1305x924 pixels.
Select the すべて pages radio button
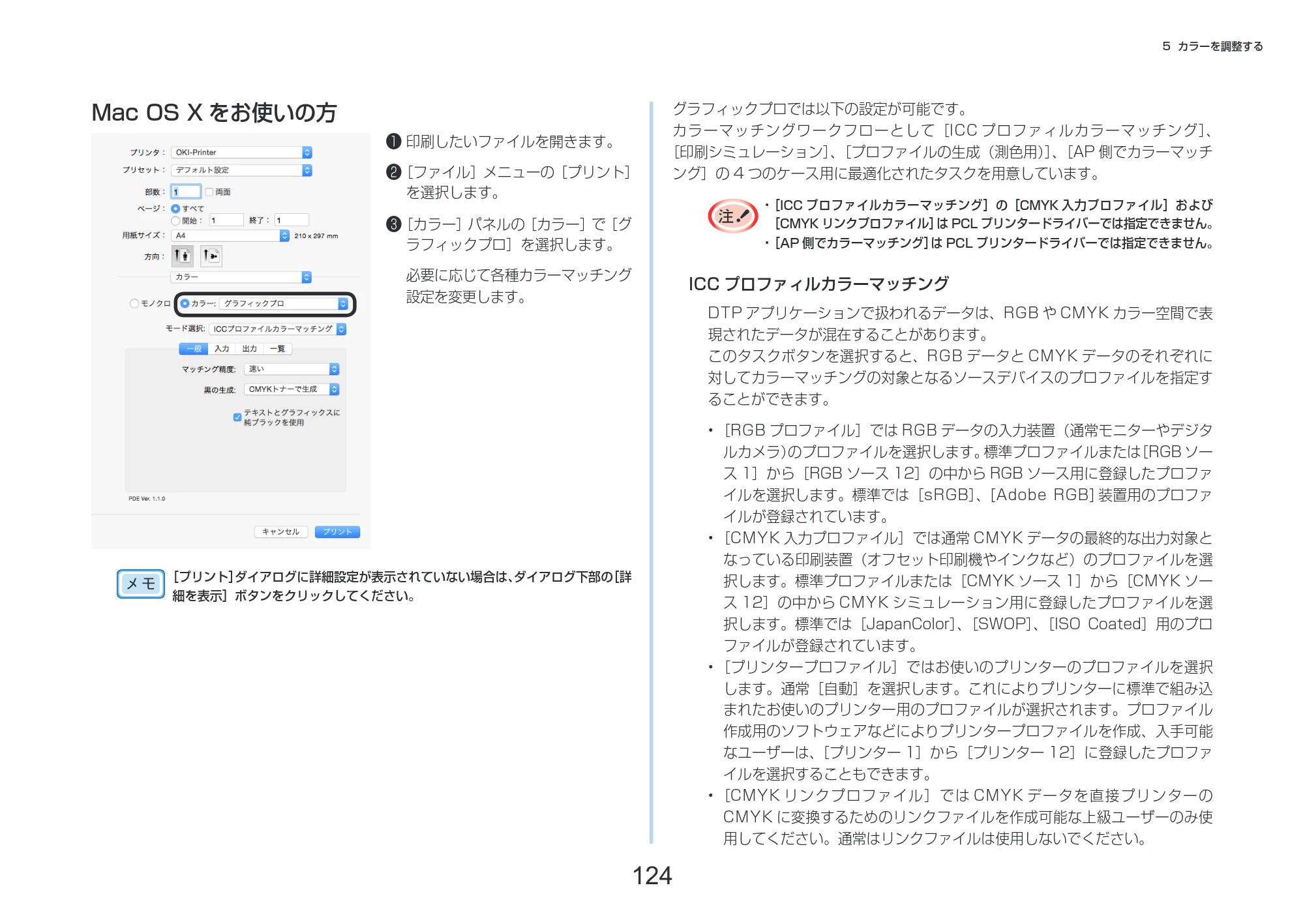175,209
